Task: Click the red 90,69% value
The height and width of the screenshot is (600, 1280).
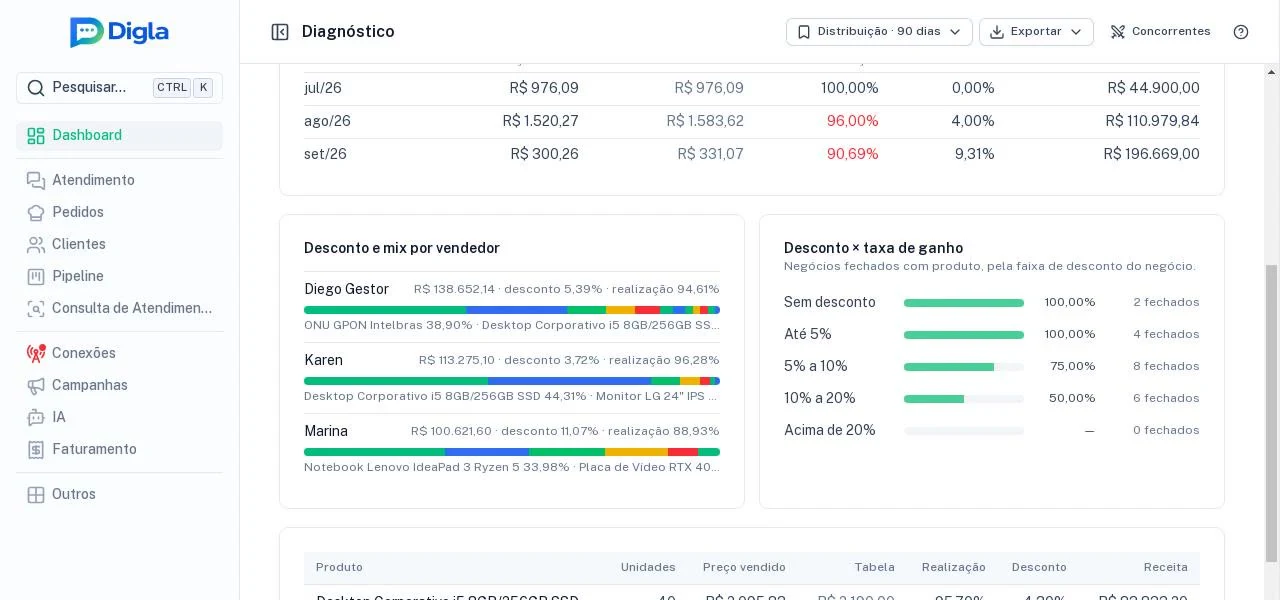Action: [x=852, y=155]
